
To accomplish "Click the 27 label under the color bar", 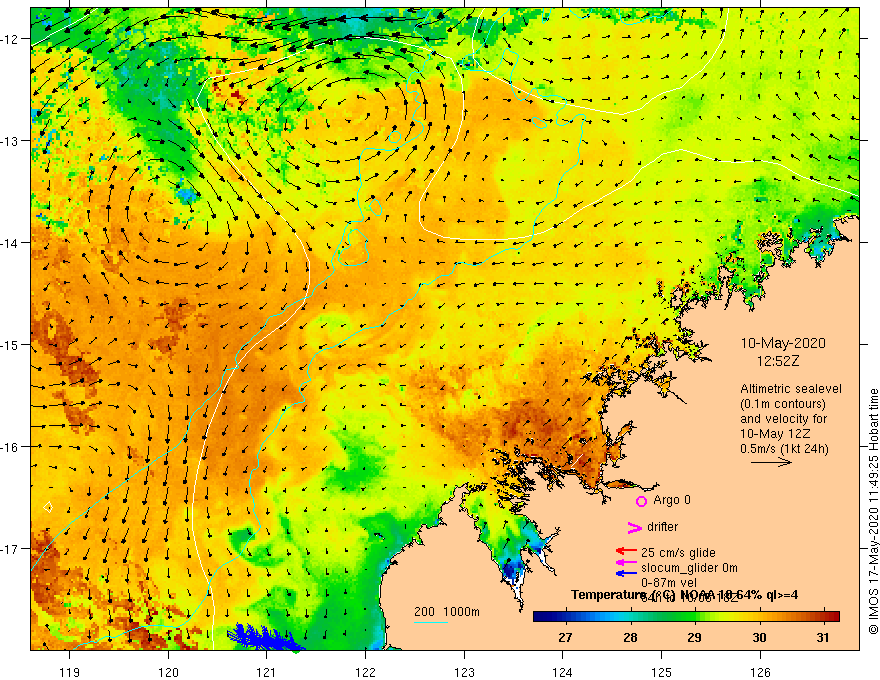I will tap(565, 637).
